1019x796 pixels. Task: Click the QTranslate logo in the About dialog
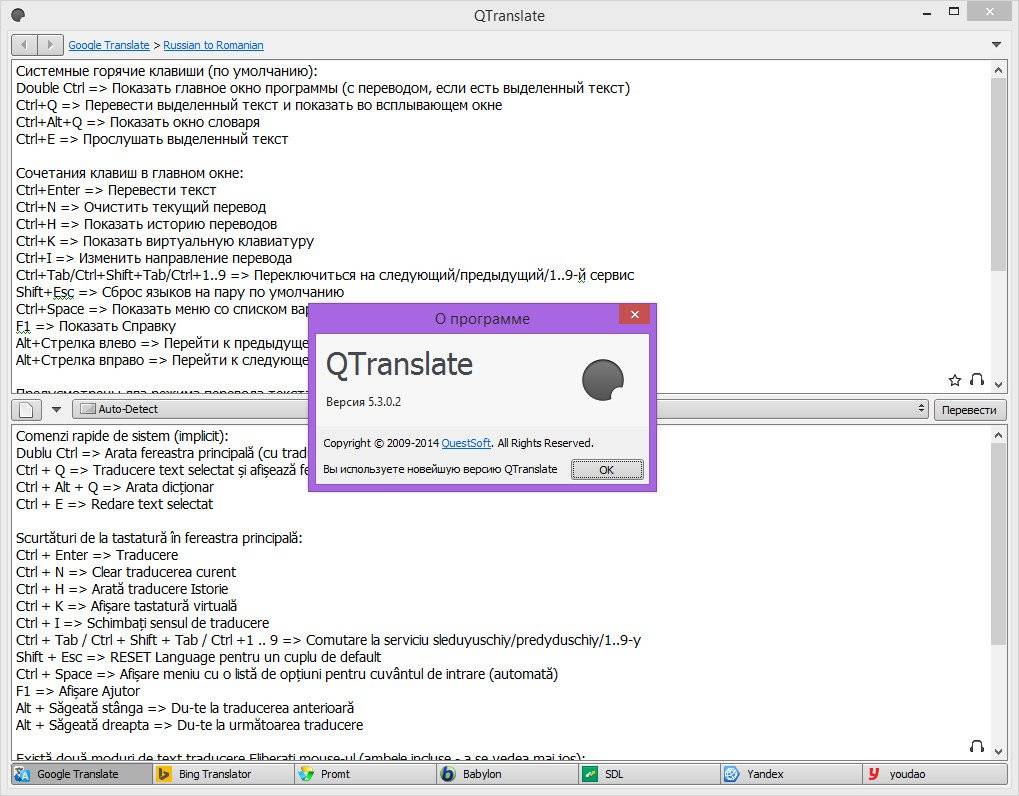[603, 379]
